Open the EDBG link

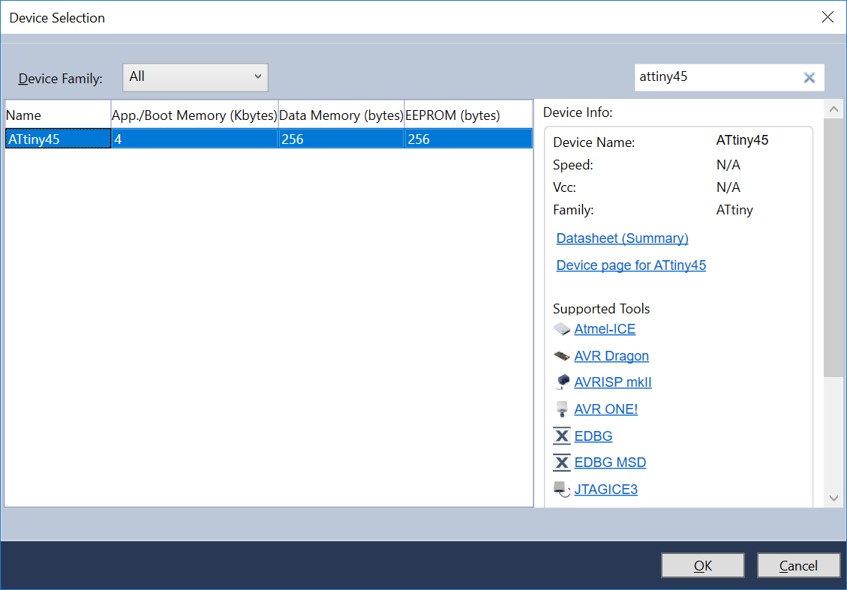[x=593, y=435]
